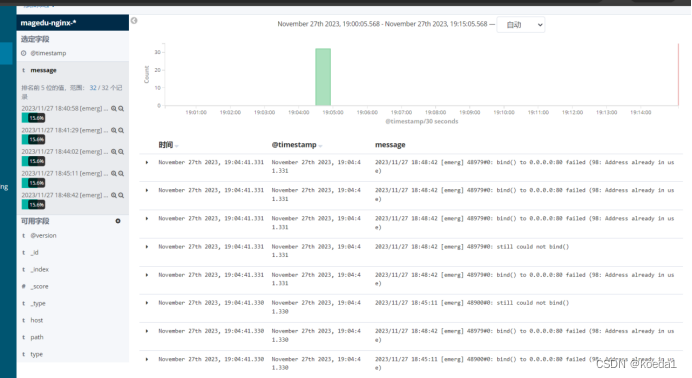Expand the row '48900#0: still could not bind()'
692x378 pixels.
coord(147,303)
